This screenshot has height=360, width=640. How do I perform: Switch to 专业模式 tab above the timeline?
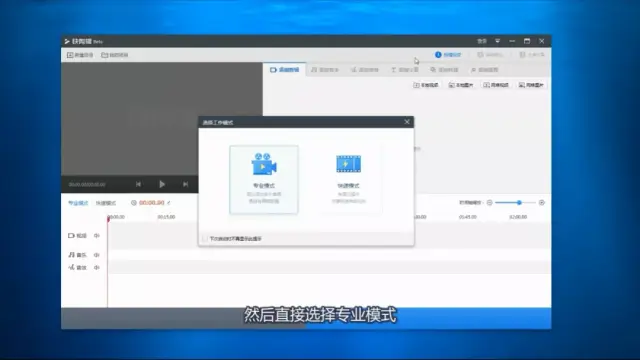(x=78, y=203)
